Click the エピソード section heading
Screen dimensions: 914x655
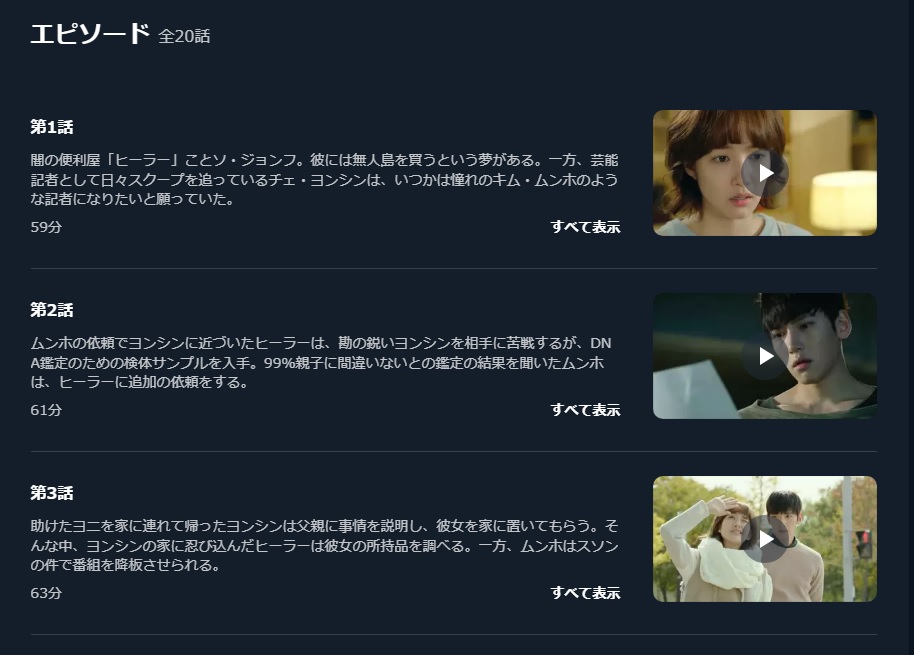[90, 34]
